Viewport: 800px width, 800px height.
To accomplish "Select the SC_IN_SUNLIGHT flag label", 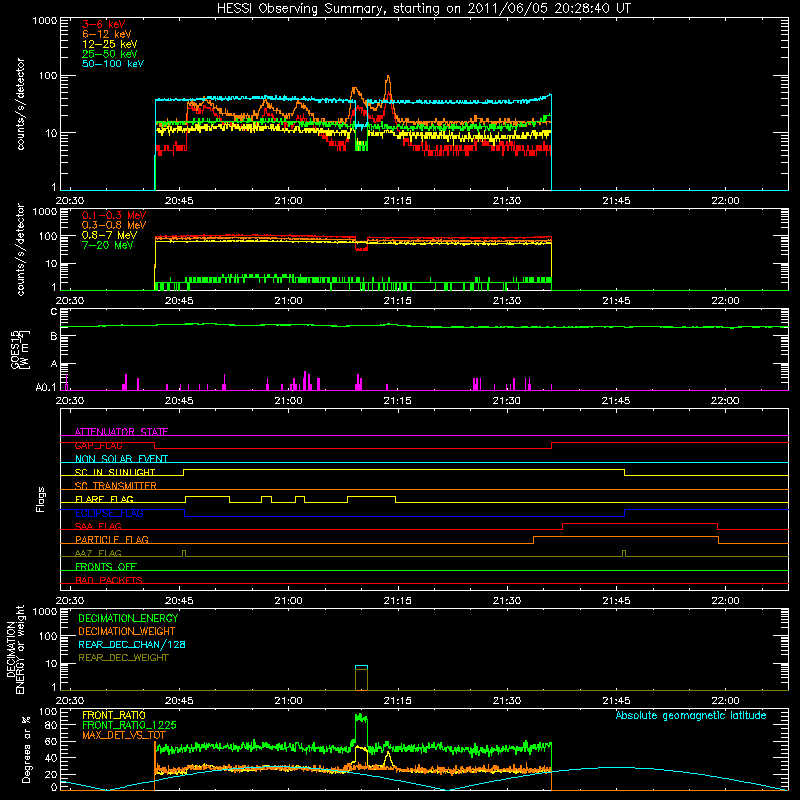I will point(115,472).
